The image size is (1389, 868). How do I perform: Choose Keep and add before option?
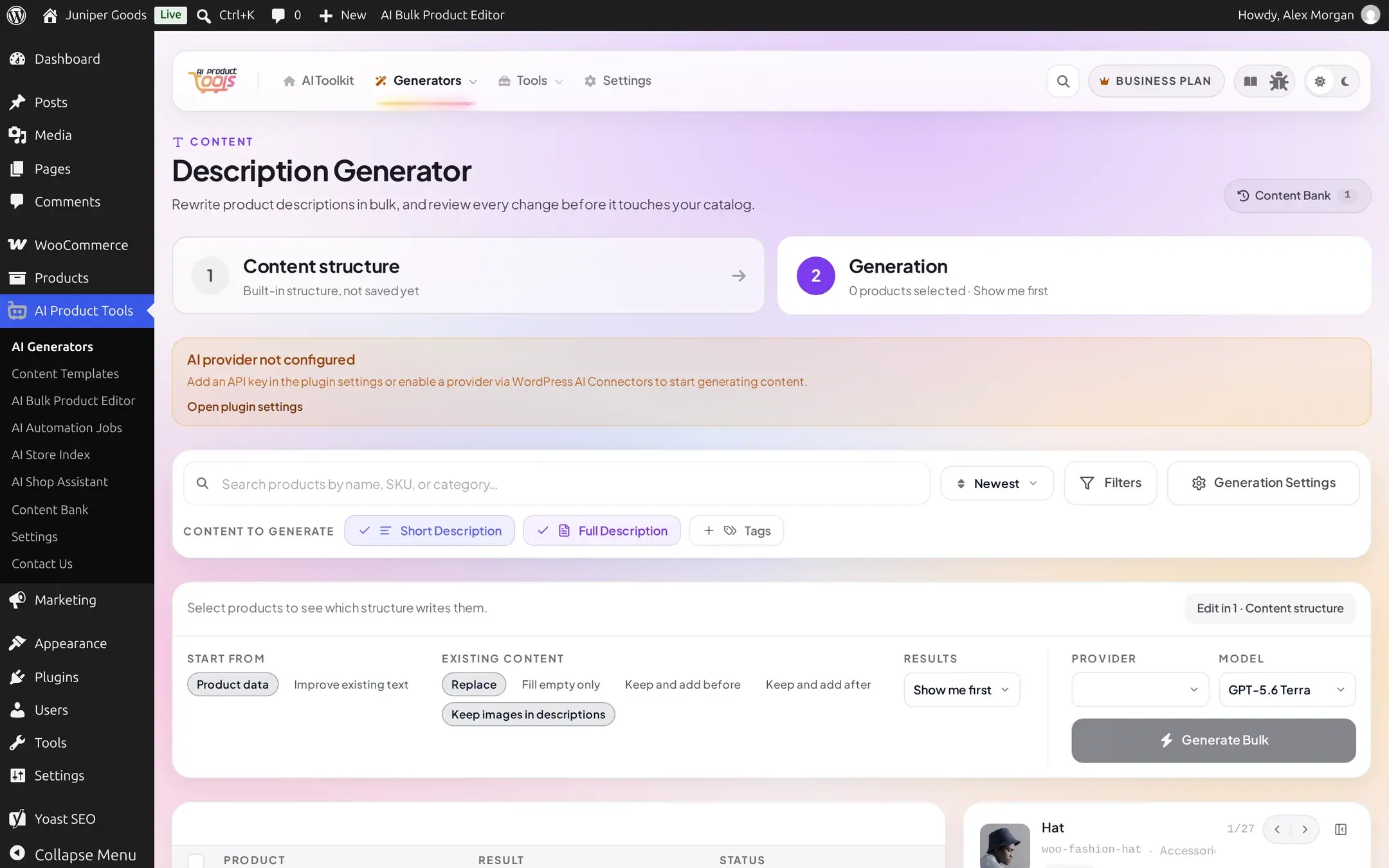click(682, 685)
